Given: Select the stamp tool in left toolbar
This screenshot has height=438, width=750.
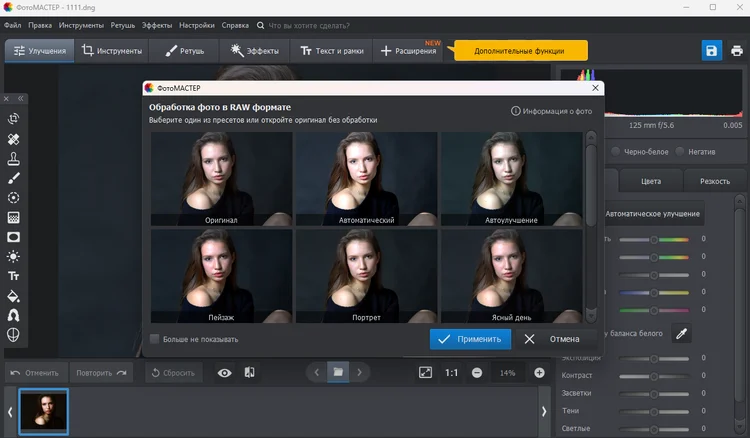Looking at the screenshot, I should pos(14,158).
